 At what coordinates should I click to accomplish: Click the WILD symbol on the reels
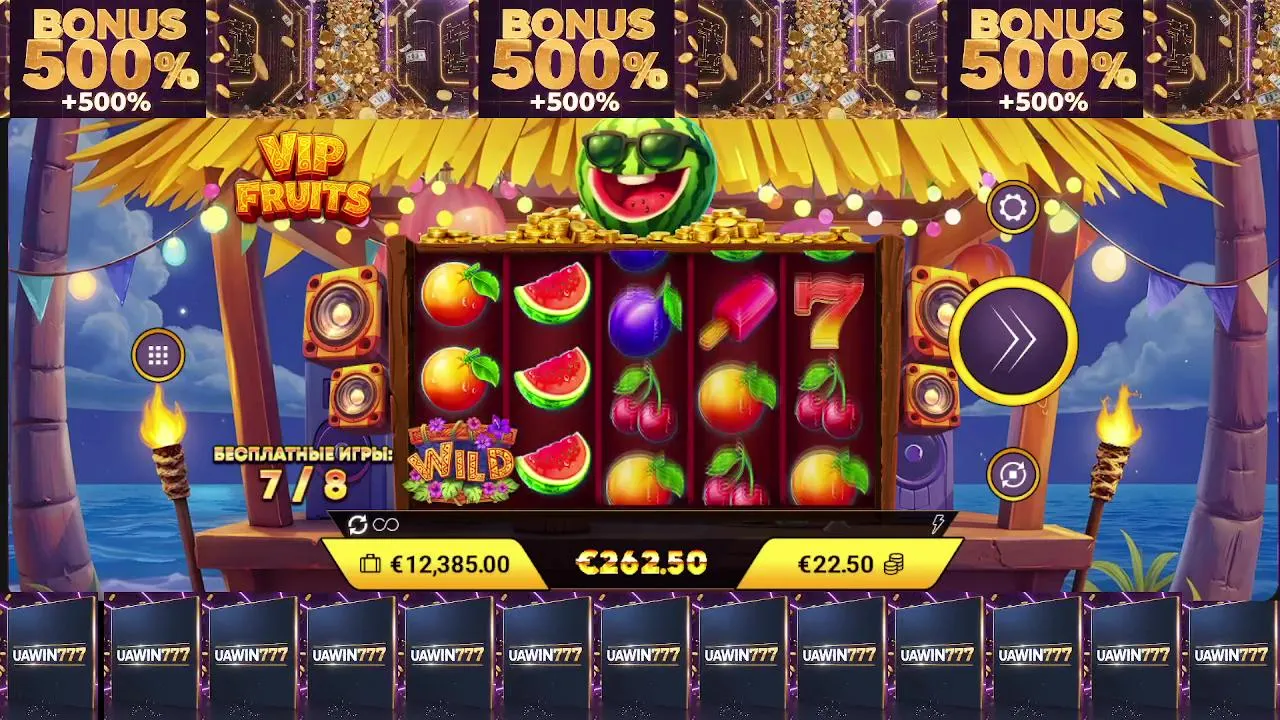[459, 461]
